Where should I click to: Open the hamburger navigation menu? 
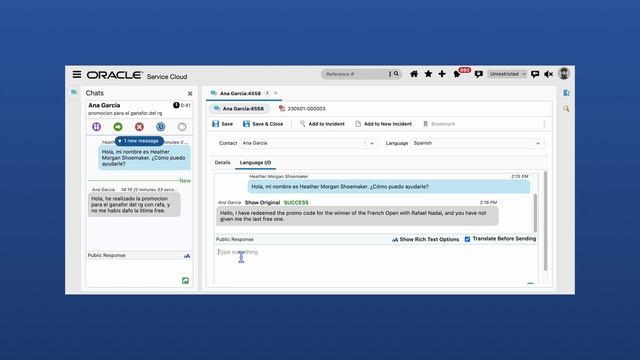[x=77, y=74]
